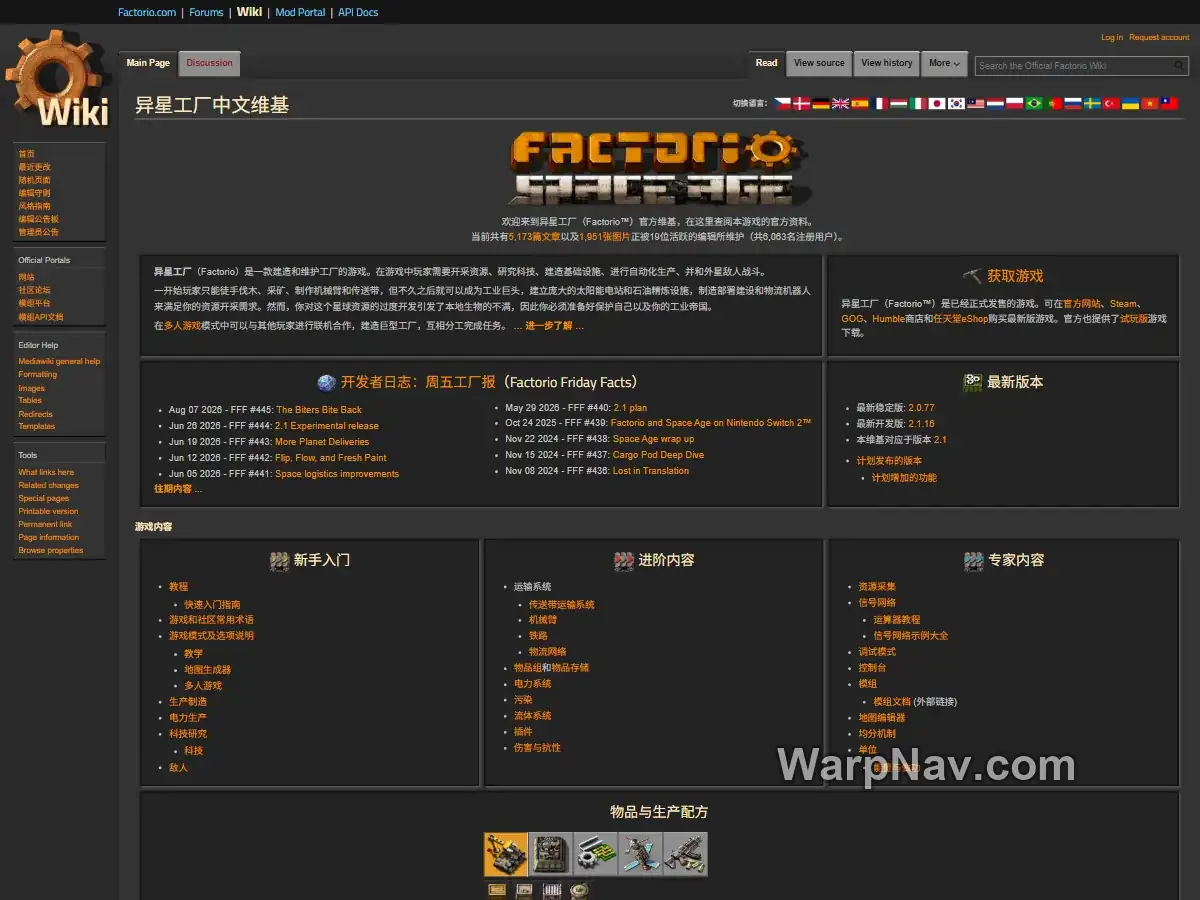Image resolution: width=1200 pixels, height=900 pixels.
Task: Open Related changes in Tools
Action: click(x=48, y=485)
